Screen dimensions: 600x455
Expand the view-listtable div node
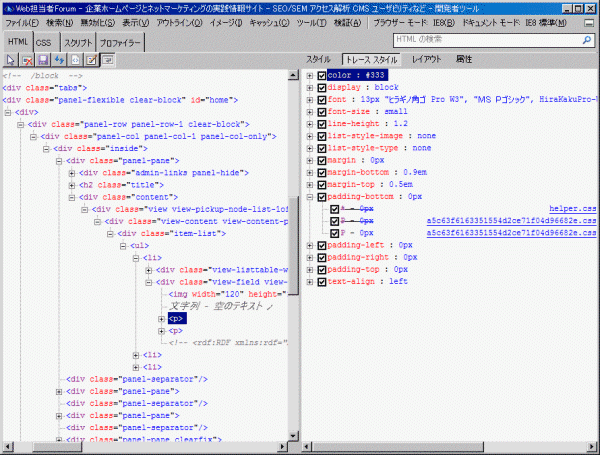[148, 271]
